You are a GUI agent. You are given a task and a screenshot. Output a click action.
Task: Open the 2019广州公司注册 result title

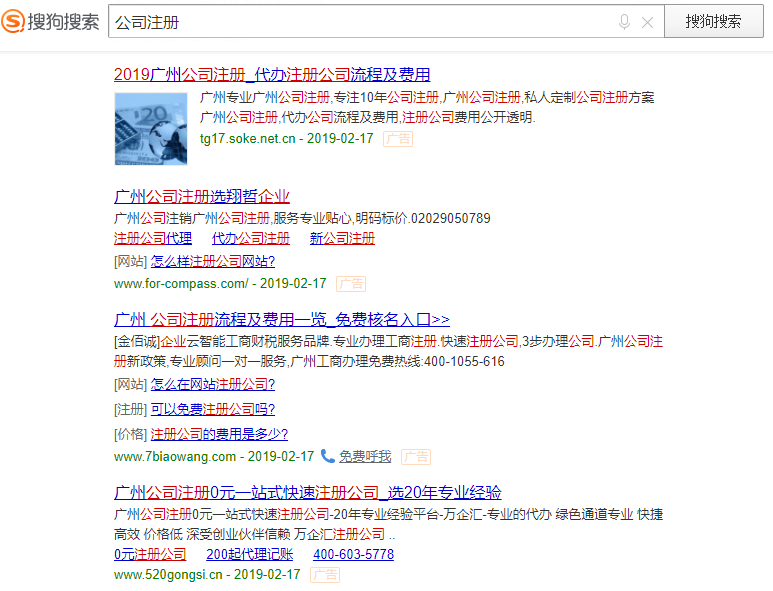coord(272,74)
